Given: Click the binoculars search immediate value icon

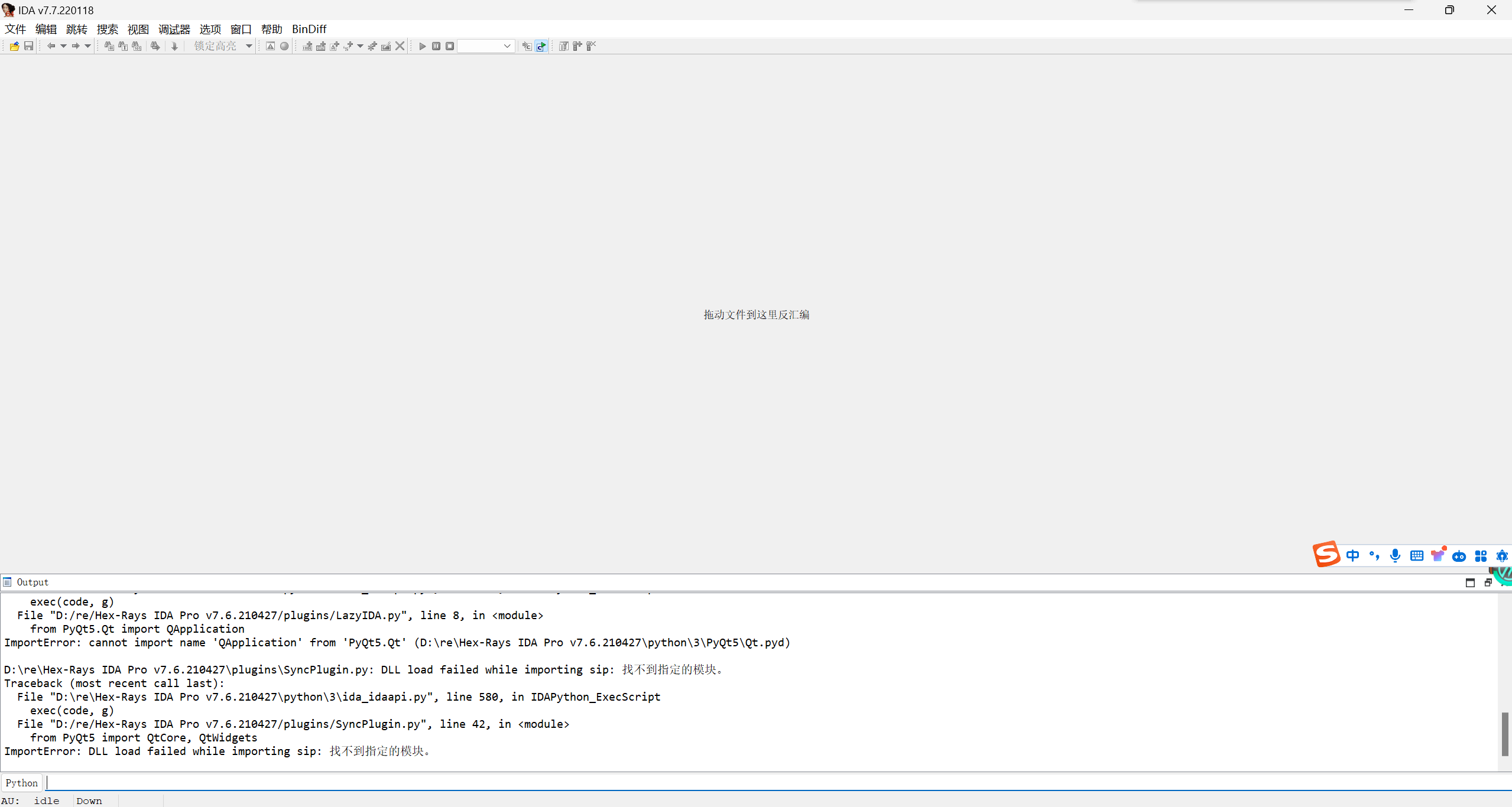Looking at the screenshot, I should pos(109,46).
